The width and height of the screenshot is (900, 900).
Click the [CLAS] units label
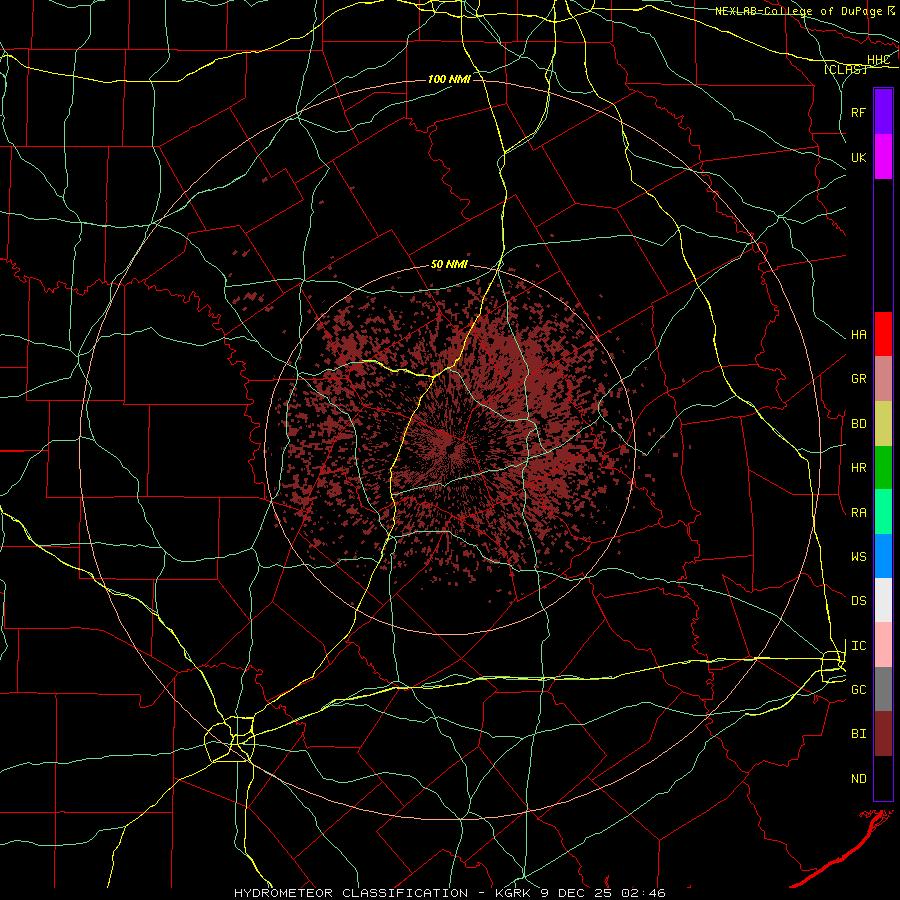[845, 69]
